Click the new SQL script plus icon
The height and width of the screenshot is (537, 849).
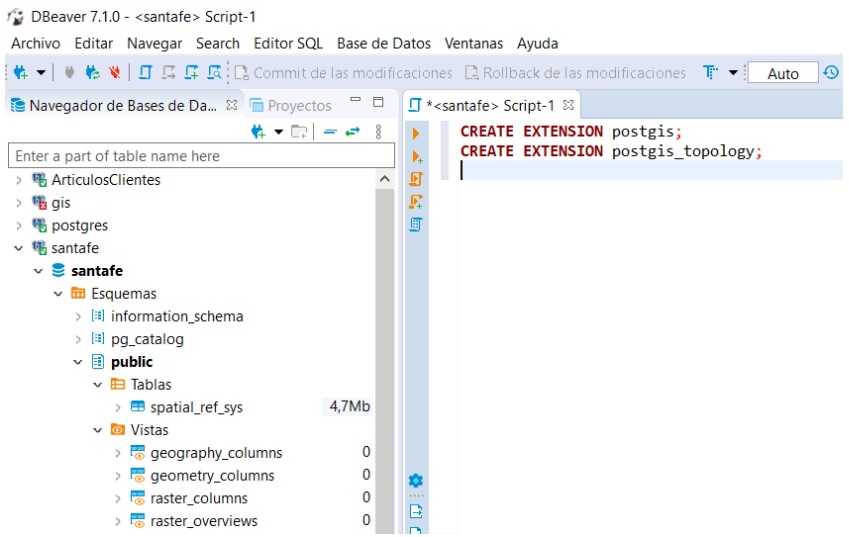pyautogui.click(x=191, y=73)
